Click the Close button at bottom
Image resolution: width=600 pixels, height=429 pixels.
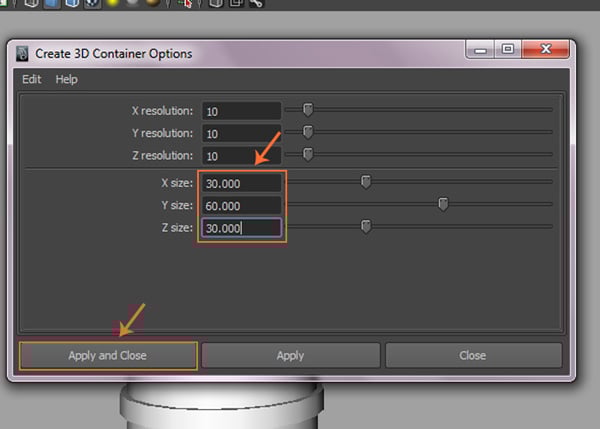tap(473, 356)
